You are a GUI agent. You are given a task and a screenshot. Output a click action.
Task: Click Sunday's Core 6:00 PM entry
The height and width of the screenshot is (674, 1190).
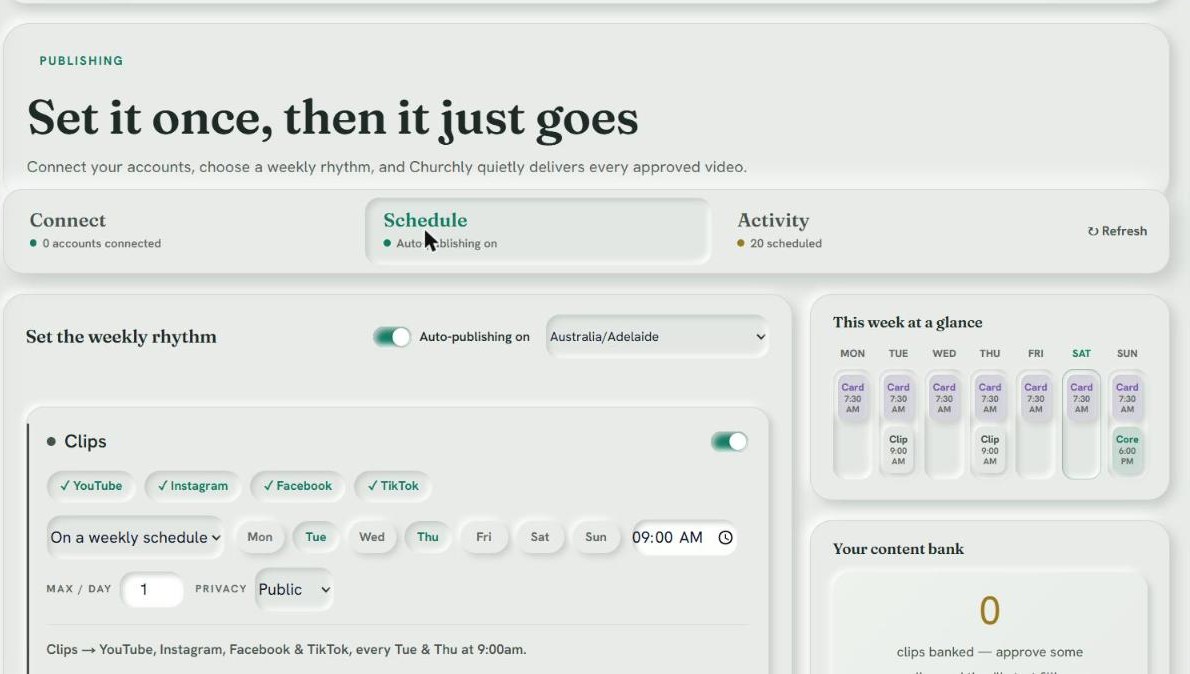point(1127,450)
